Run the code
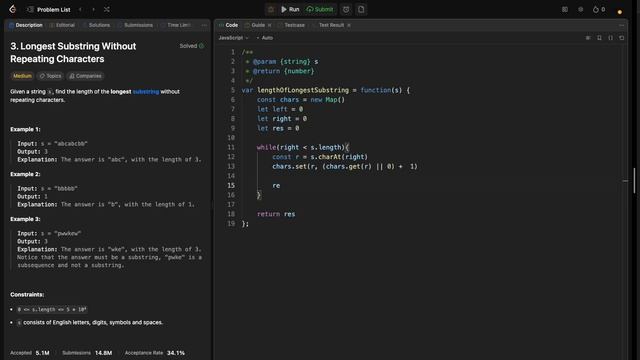Viewport: 640px width, 360px height. (x=290, y=9)
